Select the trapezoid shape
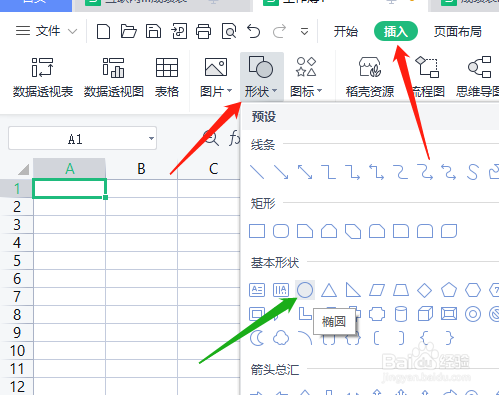The height and width of the screenshot is (395, 499). (x=401, y=290)
